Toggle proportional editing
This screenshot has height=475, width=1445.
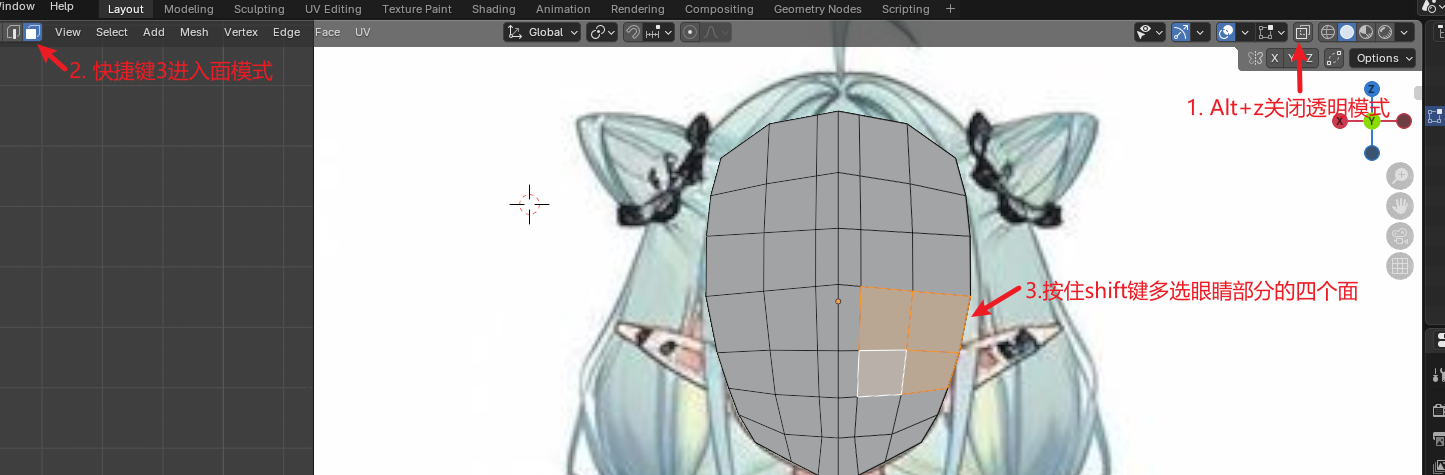690,32
